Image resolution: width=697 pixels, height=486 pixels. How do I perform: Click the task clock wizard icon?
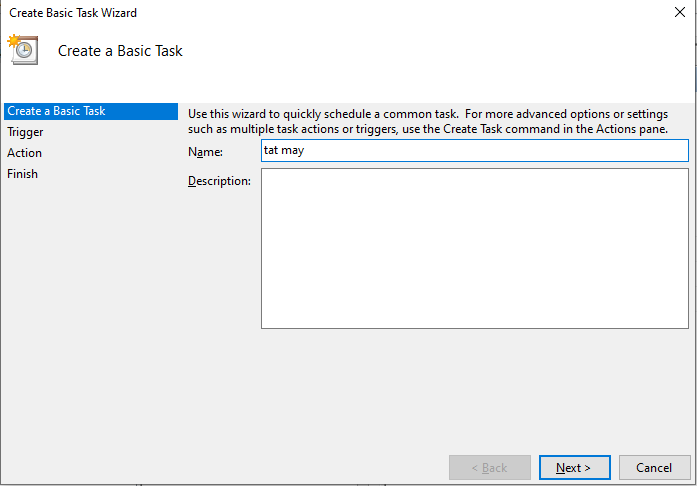(23, 49)
